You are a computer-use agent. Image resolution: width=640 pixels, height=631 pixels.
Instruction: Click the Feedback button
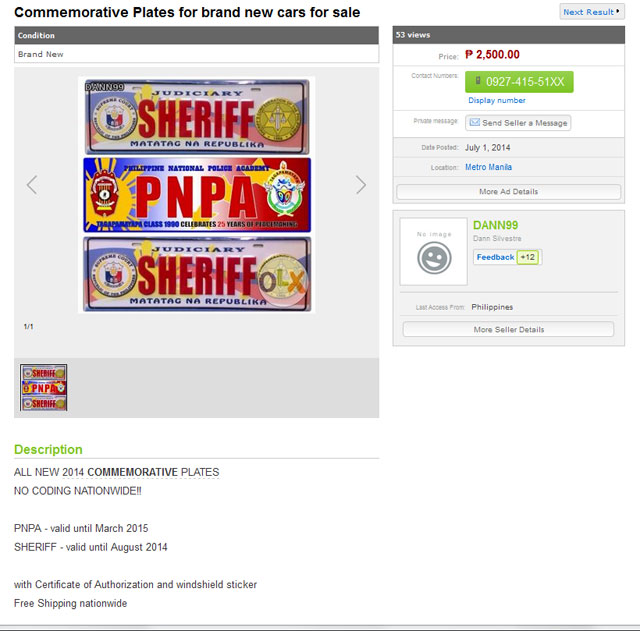click(x=495, y=257)
